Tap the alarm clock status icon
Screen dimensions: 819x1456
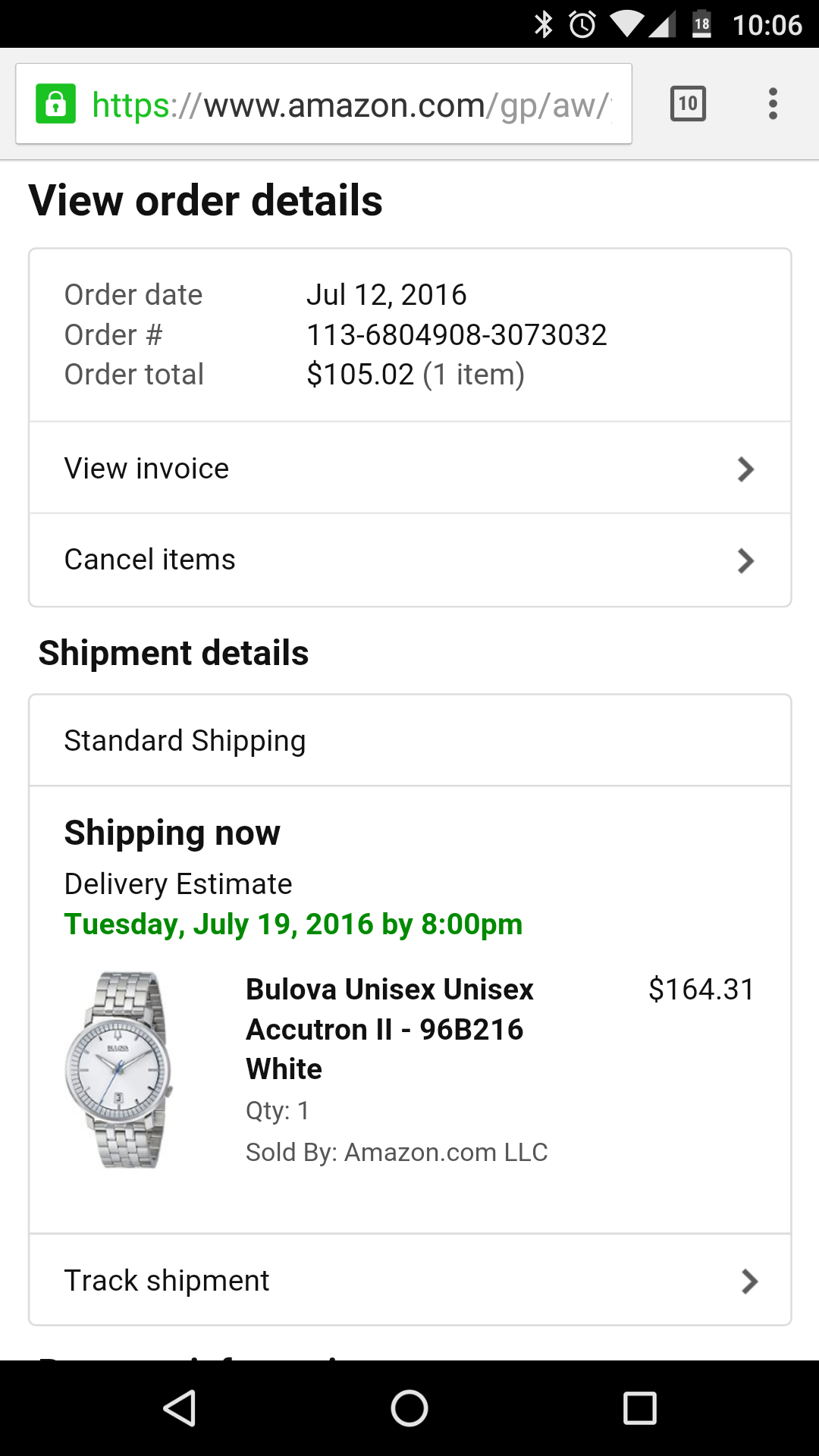tap(582, 25)
